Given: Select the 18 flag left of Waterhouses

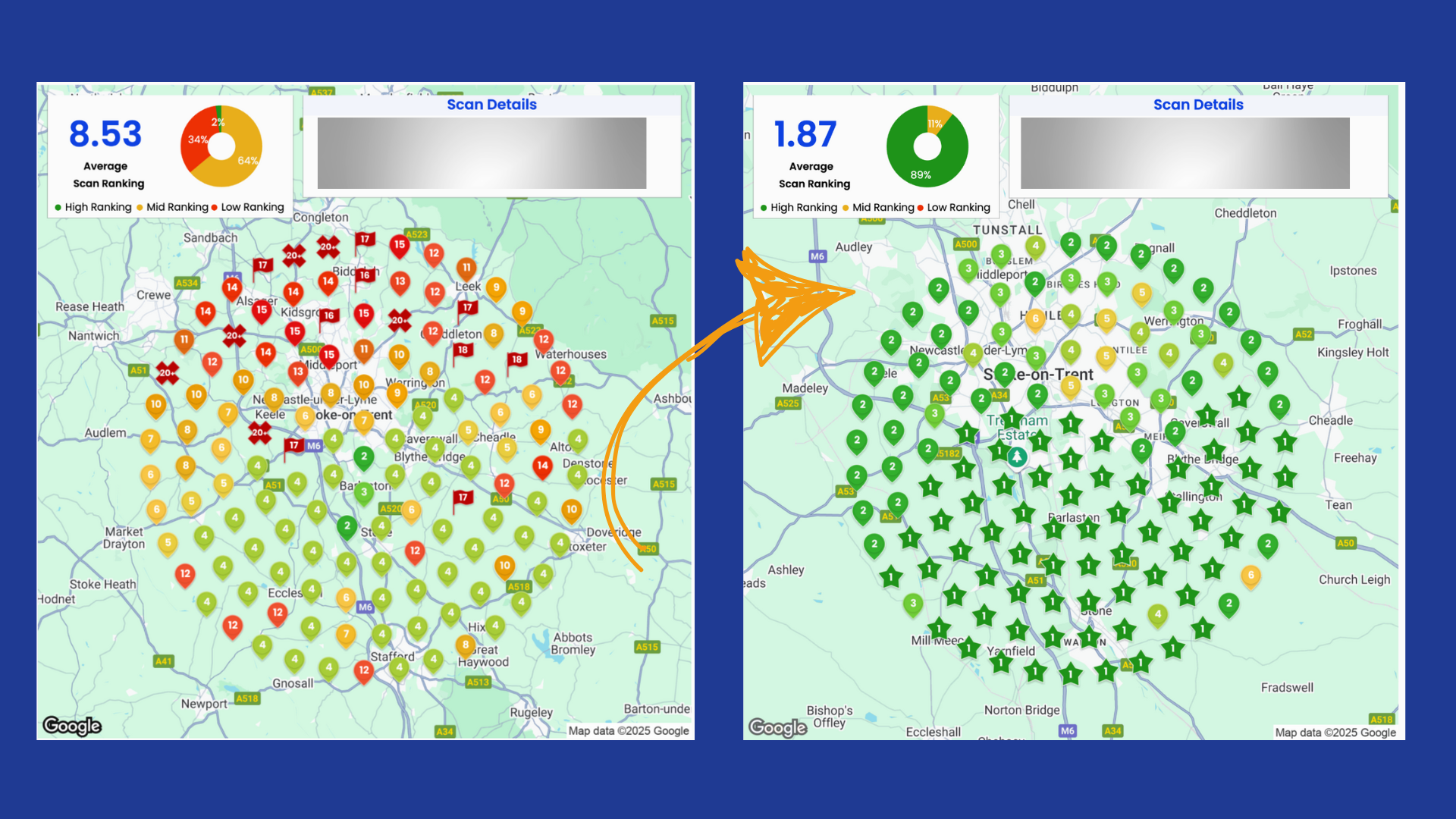Looking at the screenshot, I should (x=516, y=360).
